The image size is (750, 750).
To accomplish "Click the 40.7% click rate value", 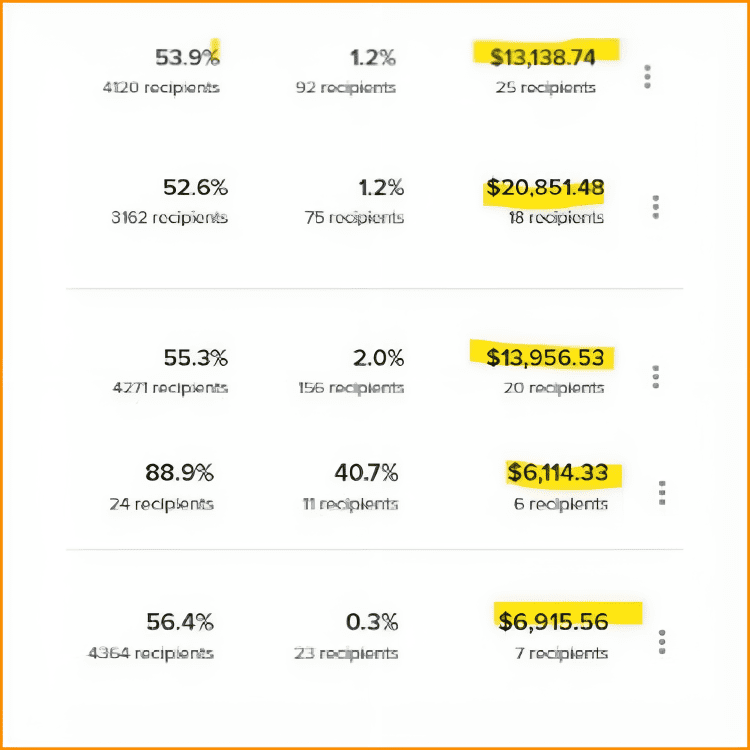I will [366, 472].
